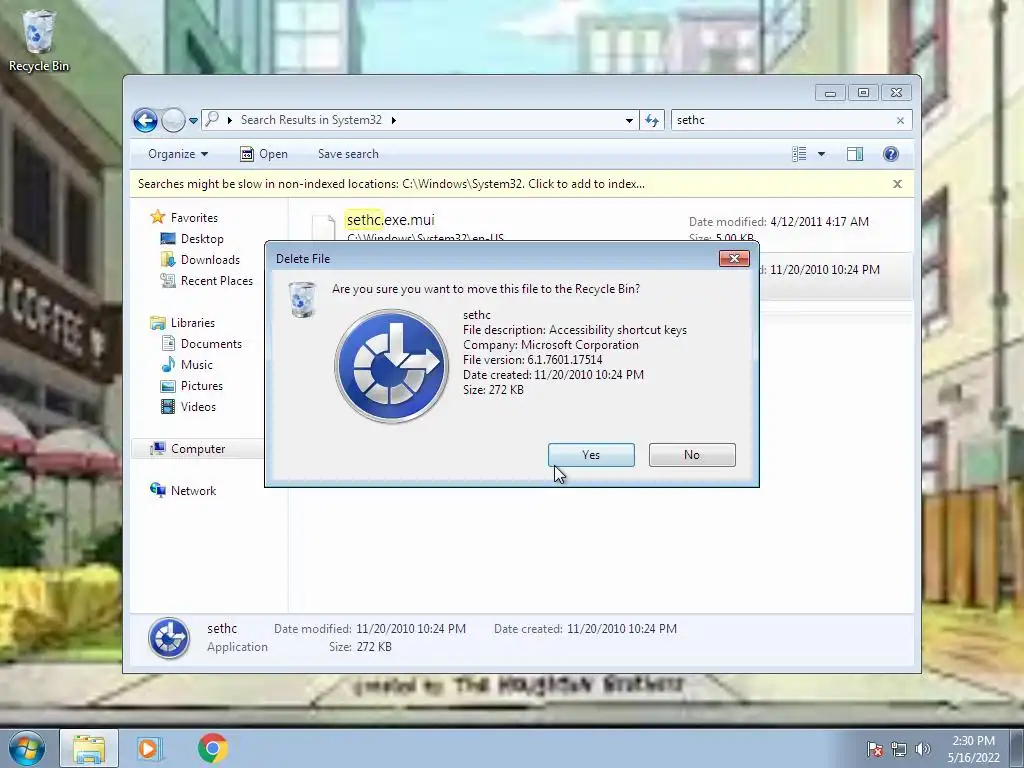Select Computer in the navigation pane
This screenshot has width=1024, height=768.
(197, 449)
